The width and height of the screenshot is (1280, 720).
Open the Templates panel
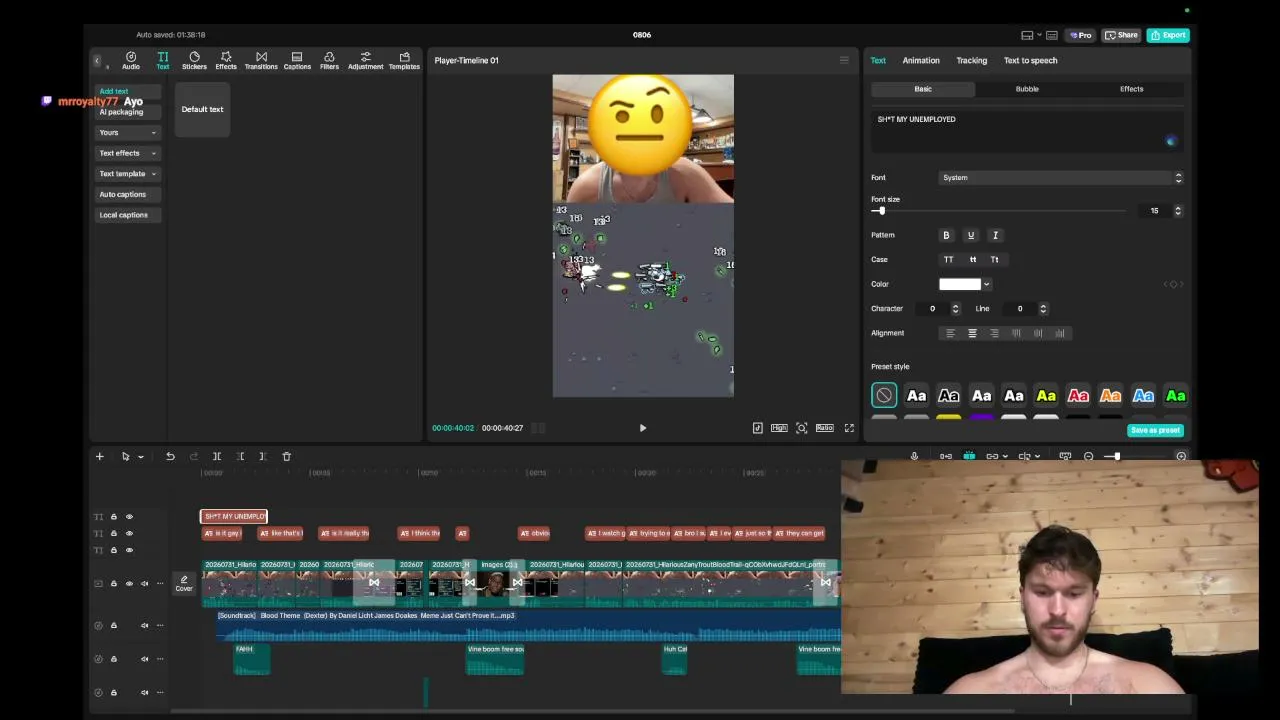pyautogui.click(x=404, y=60)
